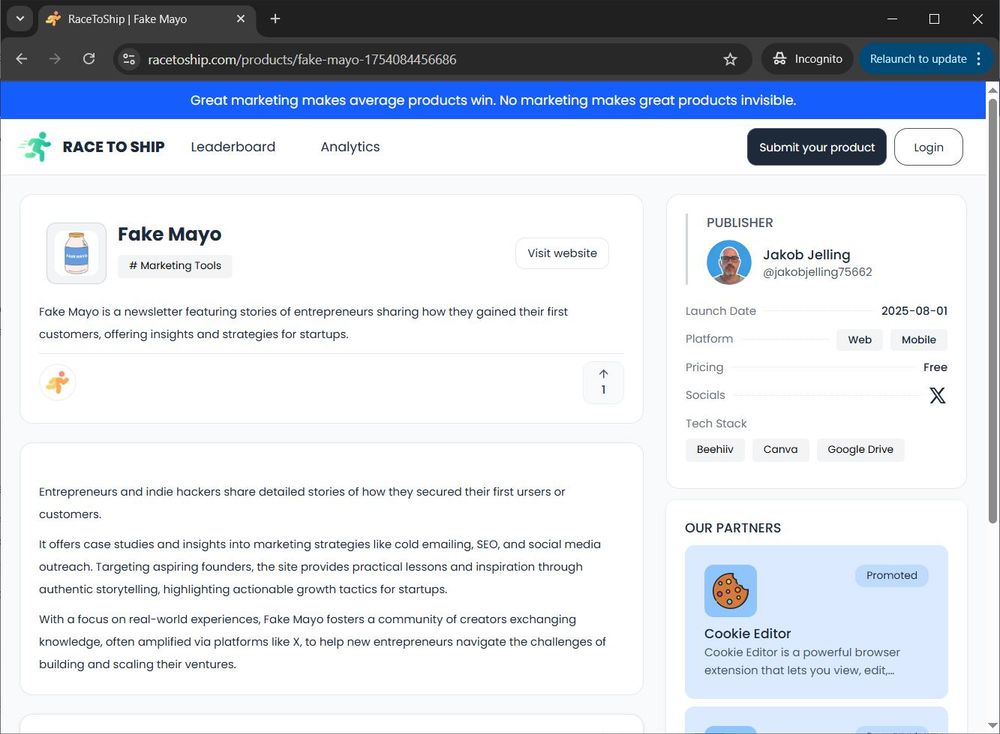This screenshot has height=734, width=1000.
Task: Maximize the Chrome window
Action: 934,19
